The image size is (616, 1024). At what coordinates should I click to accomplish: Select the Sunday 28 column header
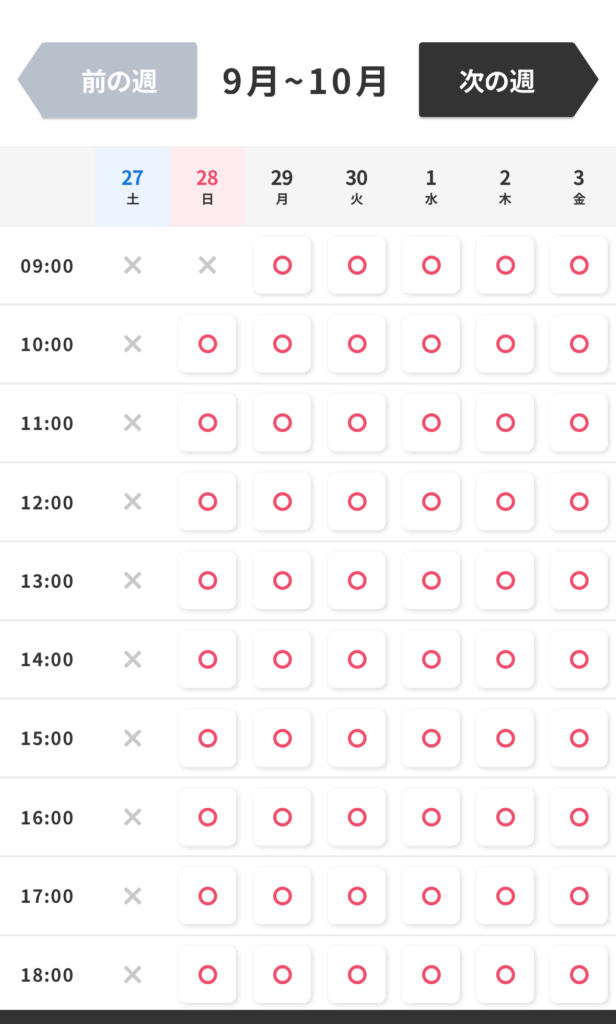[207, 186]
